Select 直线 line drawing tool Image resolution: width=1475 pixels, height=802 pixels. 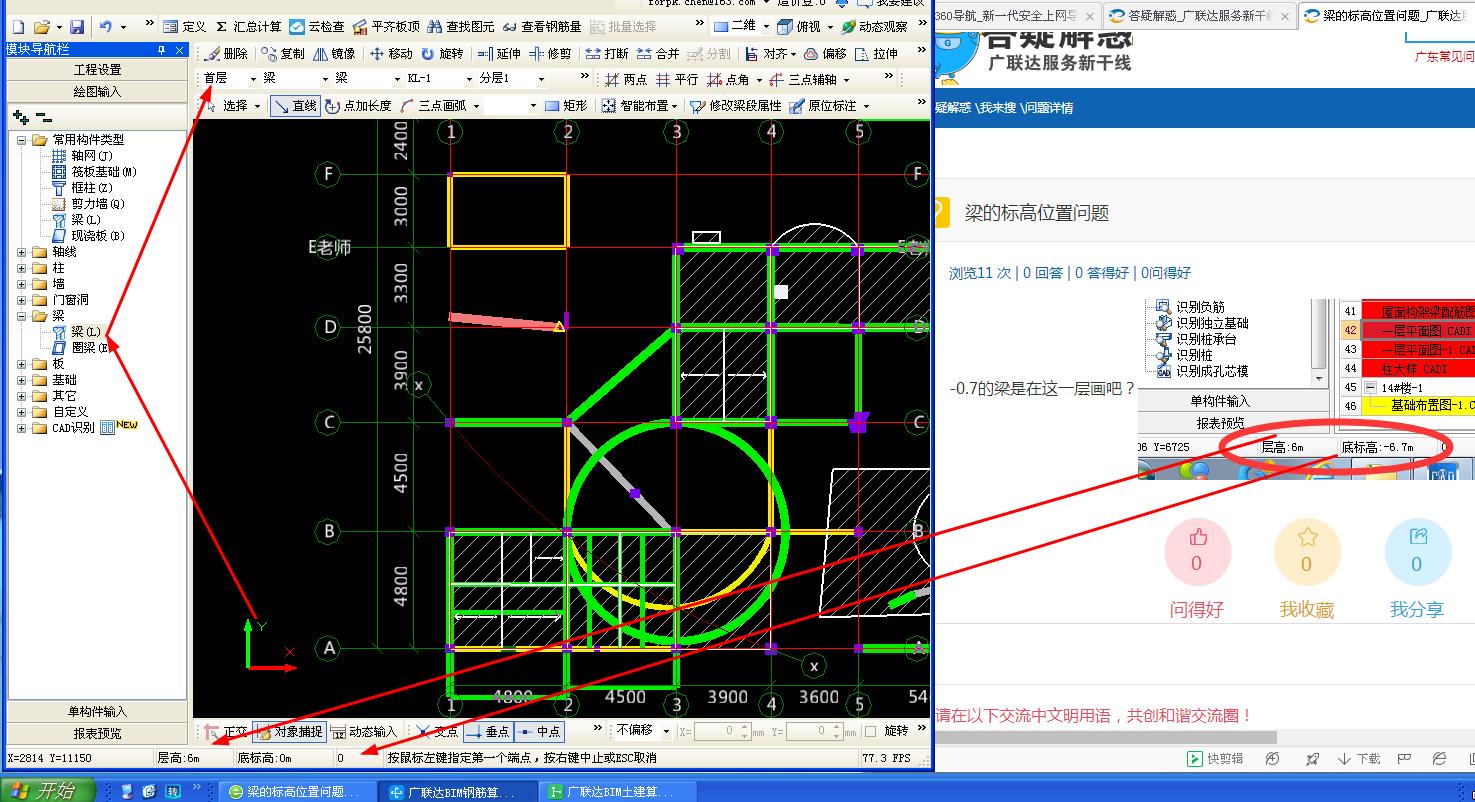[295, 106]
